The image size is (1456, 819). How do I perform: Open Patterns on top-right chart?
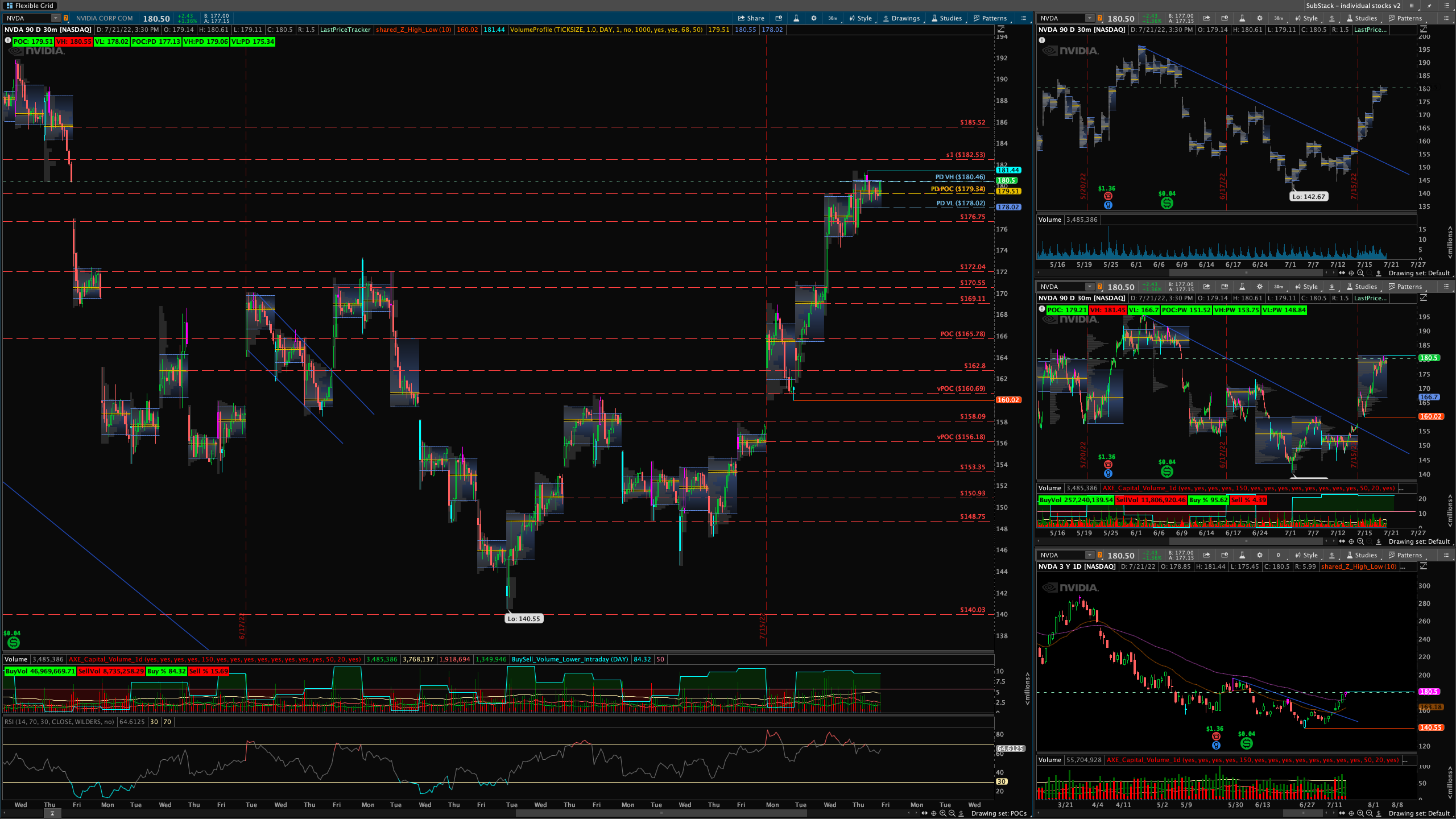pos(1405,18)
